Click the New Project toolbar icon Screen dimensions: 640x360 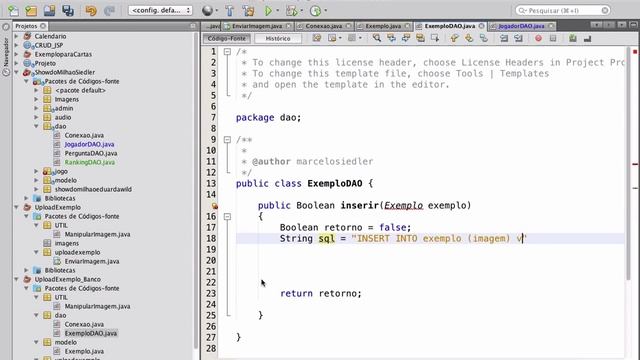[31, 10]
